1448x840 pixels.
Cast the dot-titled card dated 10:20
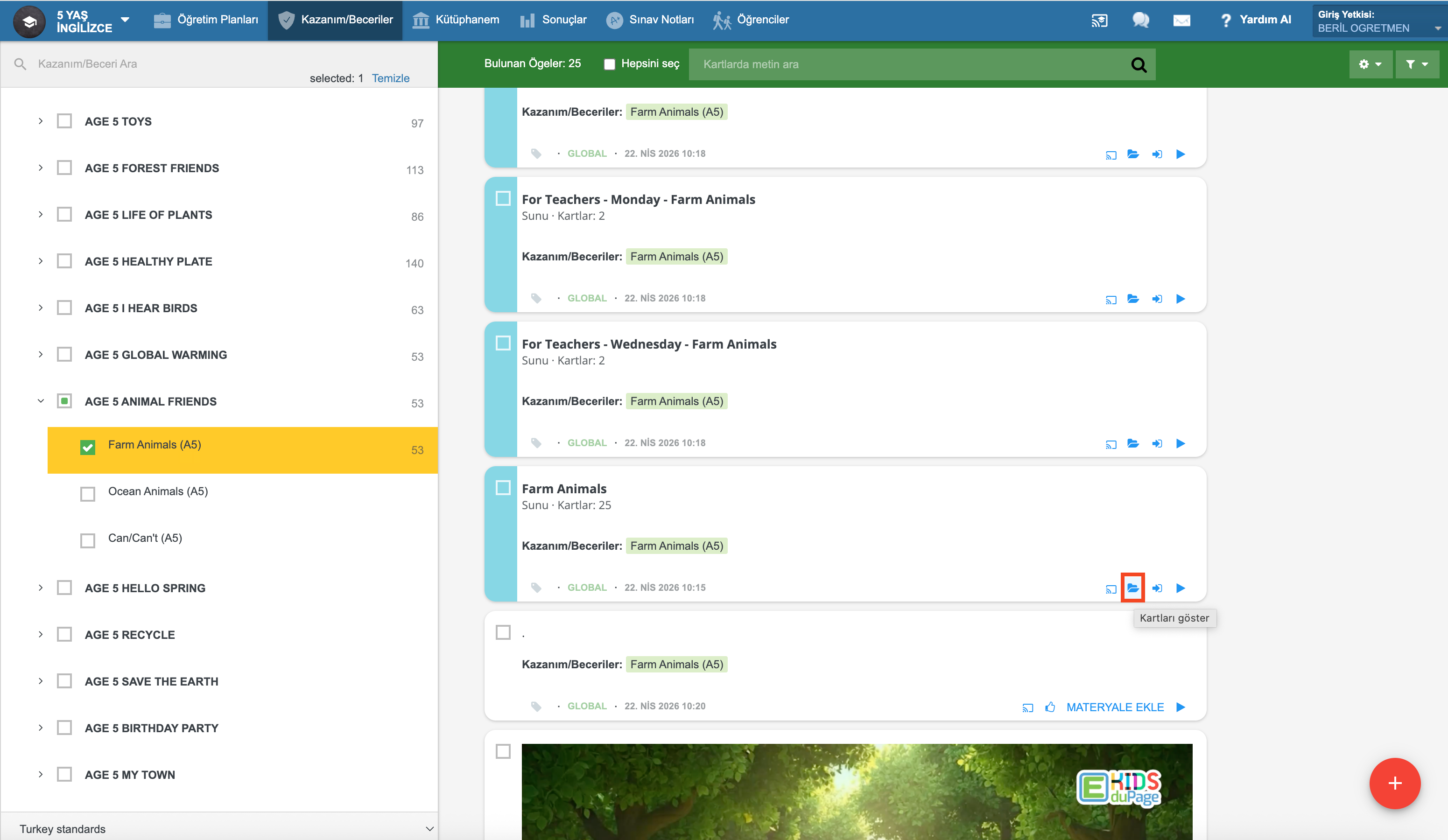coord(1027,708)
